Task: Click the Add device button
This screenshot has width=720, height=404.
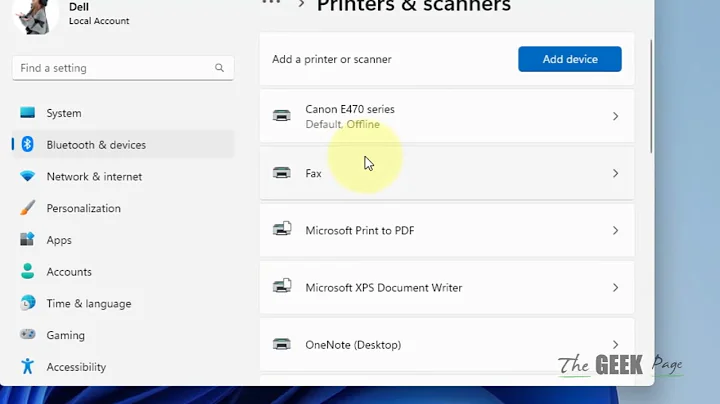Action: pos(570,59)
